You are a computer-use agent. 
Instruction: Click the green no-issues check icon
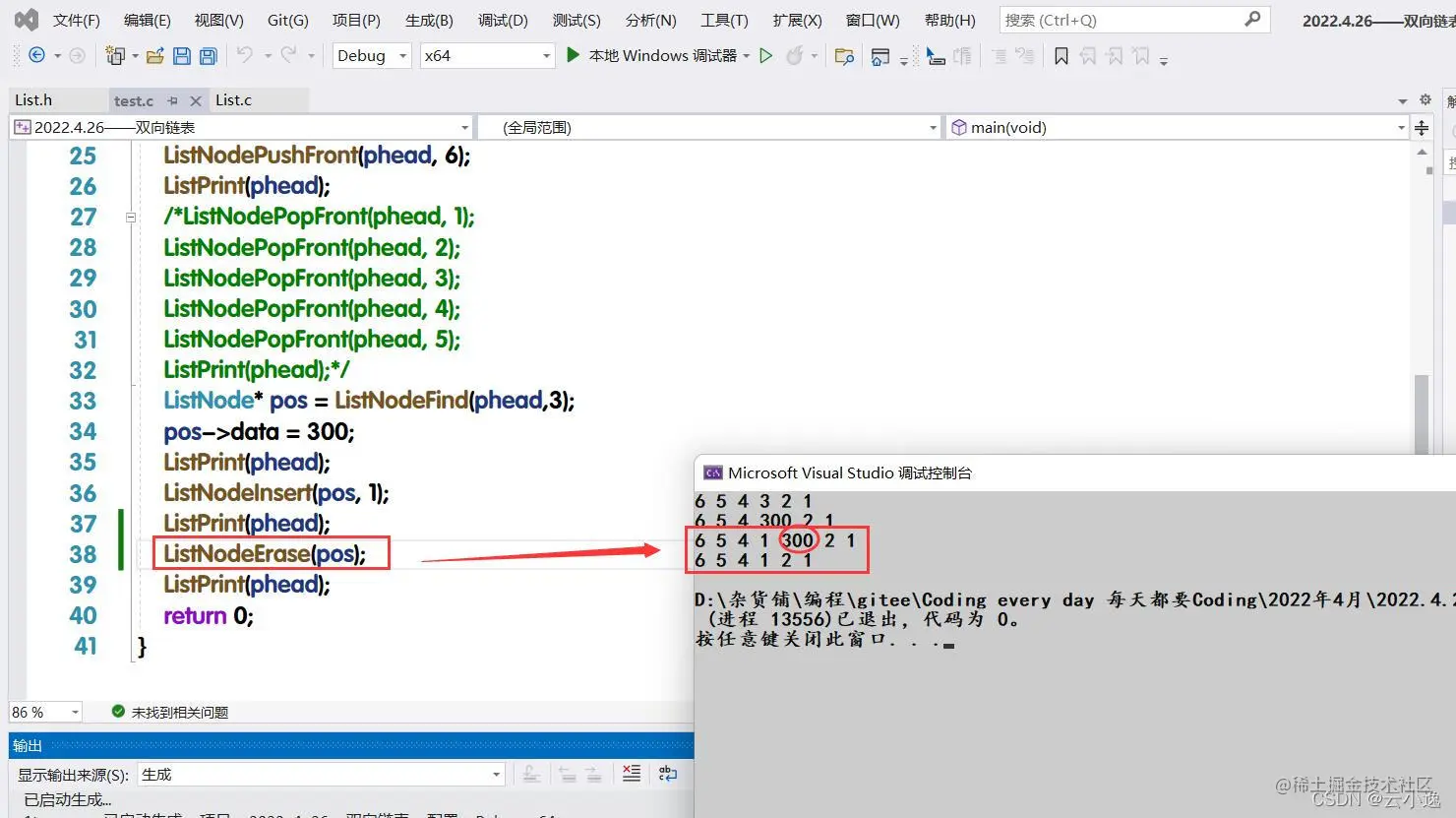tap(119, 711)
